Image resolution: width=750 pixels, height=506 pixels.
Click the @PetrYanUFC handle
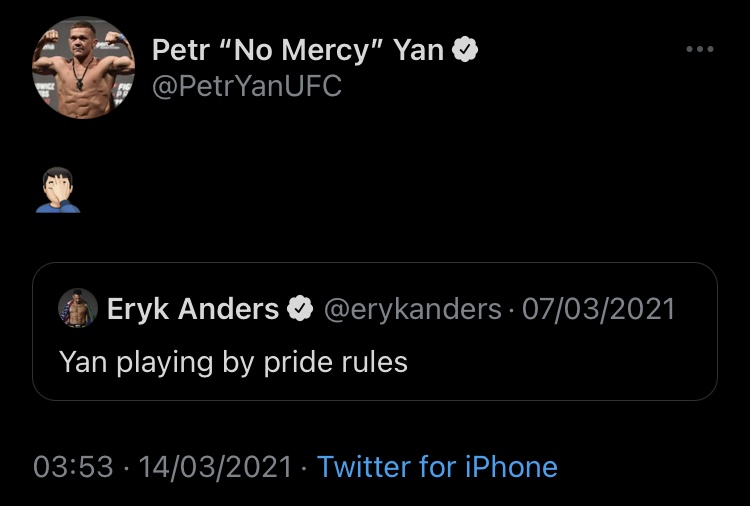click(x=247, y=87)
